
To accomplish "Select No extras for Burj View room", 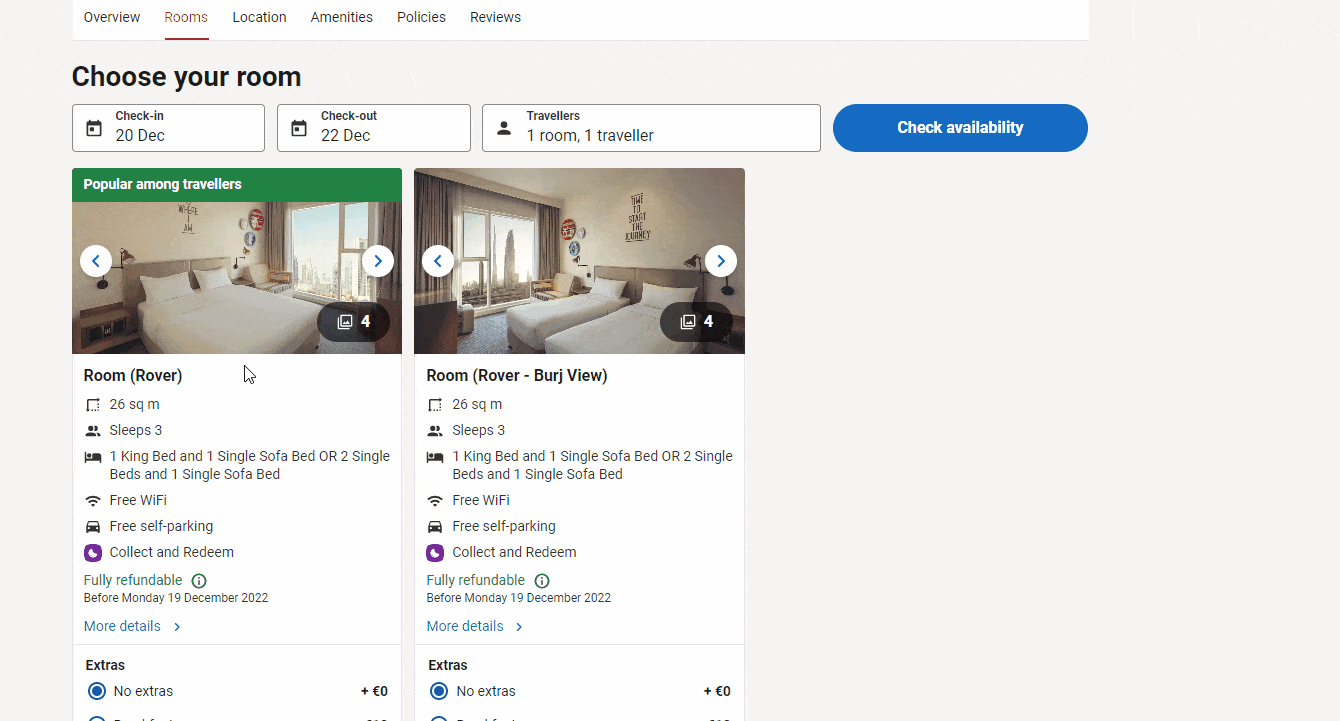I will click(439, 691).
